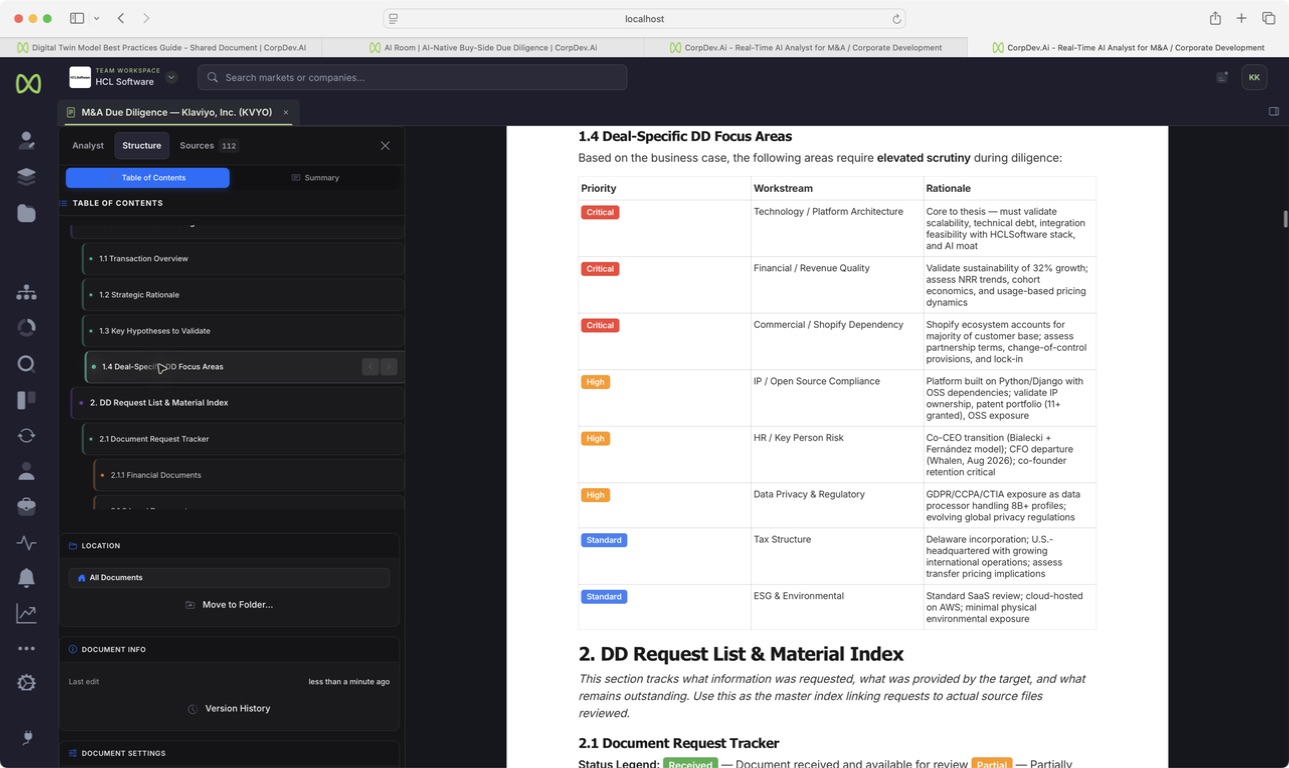Open the magnifier search icon in sidebar

pyautogui.click(x=27, y=364)
